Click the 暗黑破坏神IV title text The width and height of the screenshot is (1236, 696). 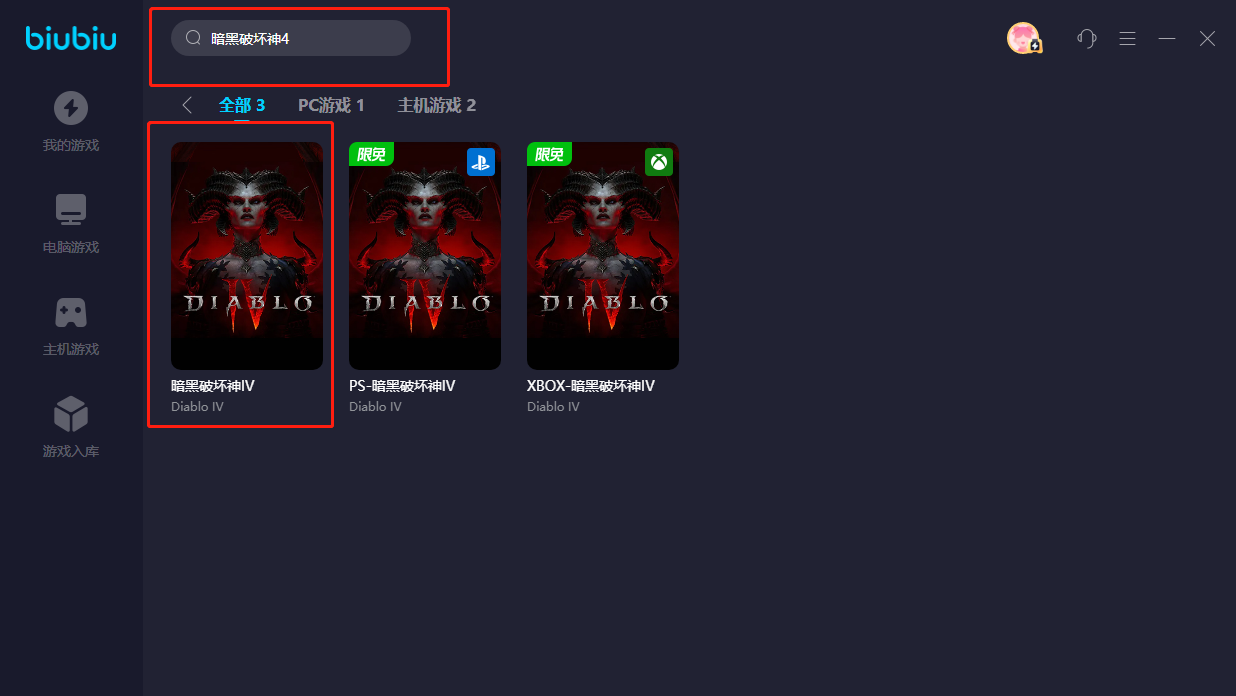pyautogui.click(x=213, y=386)
